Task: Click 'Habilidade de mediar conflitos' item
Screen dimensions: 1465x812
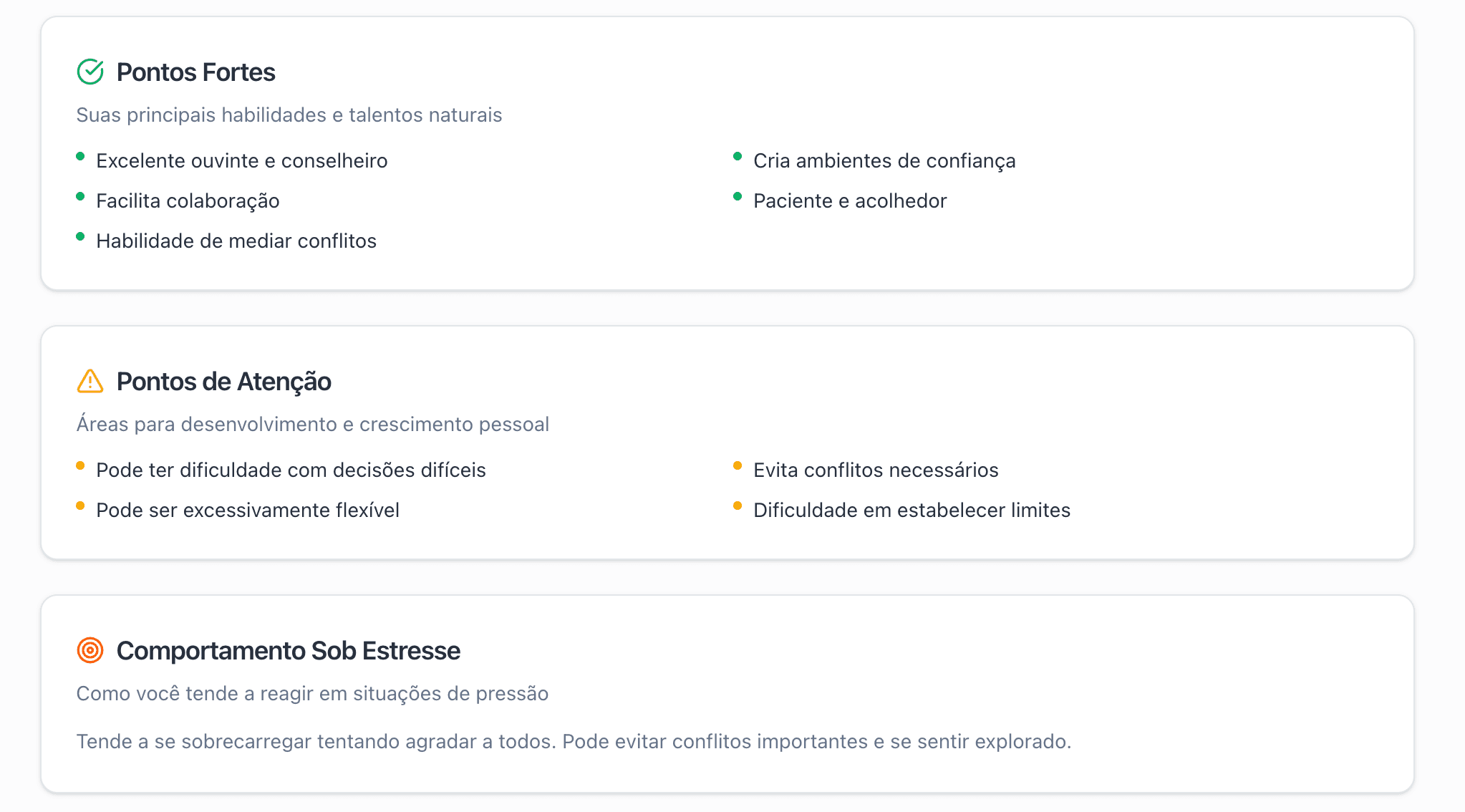Action: (x=236, y=241)
